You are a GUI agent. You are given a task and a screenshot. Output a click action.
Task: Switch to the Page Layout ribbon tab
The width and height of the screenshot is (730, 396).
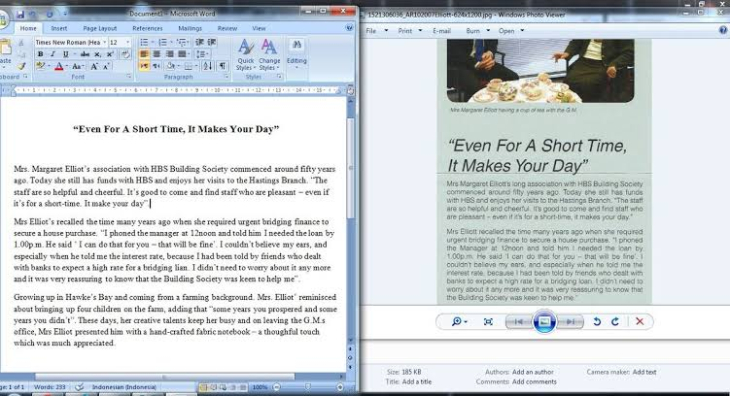pos(100,28)
